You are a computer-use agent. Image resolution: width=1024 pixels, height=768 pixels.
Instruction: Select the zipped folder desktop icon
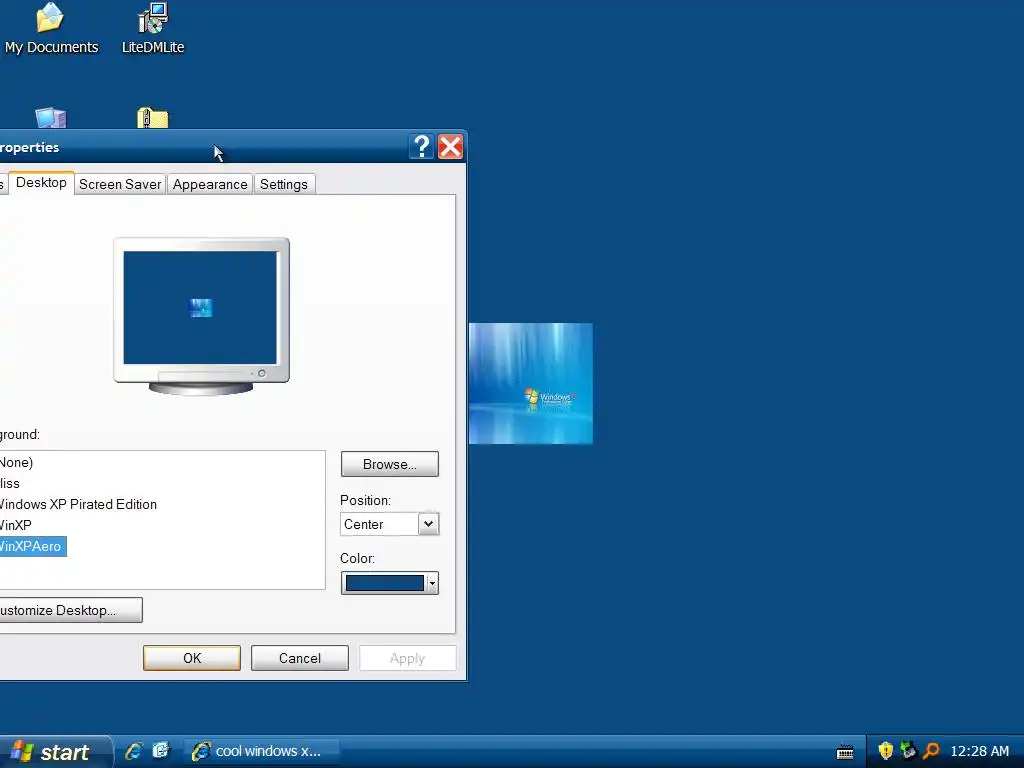coord(153,118)
